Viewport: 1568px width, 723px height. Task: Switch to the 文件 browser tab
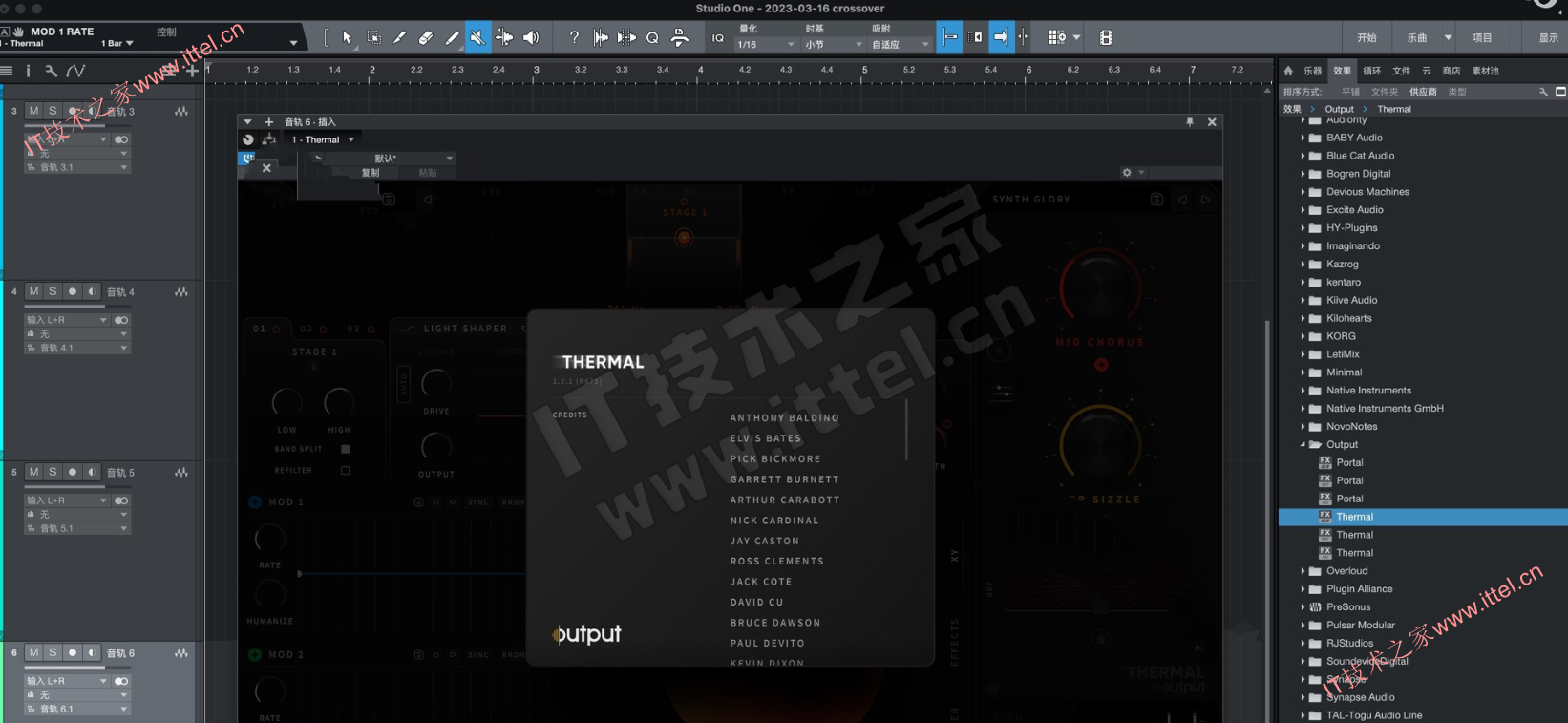[1401, 71]
